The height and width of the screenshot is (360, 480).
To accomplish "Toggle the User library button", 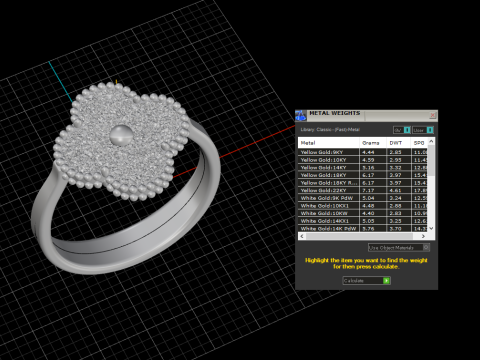I will [x=423, y=130].
